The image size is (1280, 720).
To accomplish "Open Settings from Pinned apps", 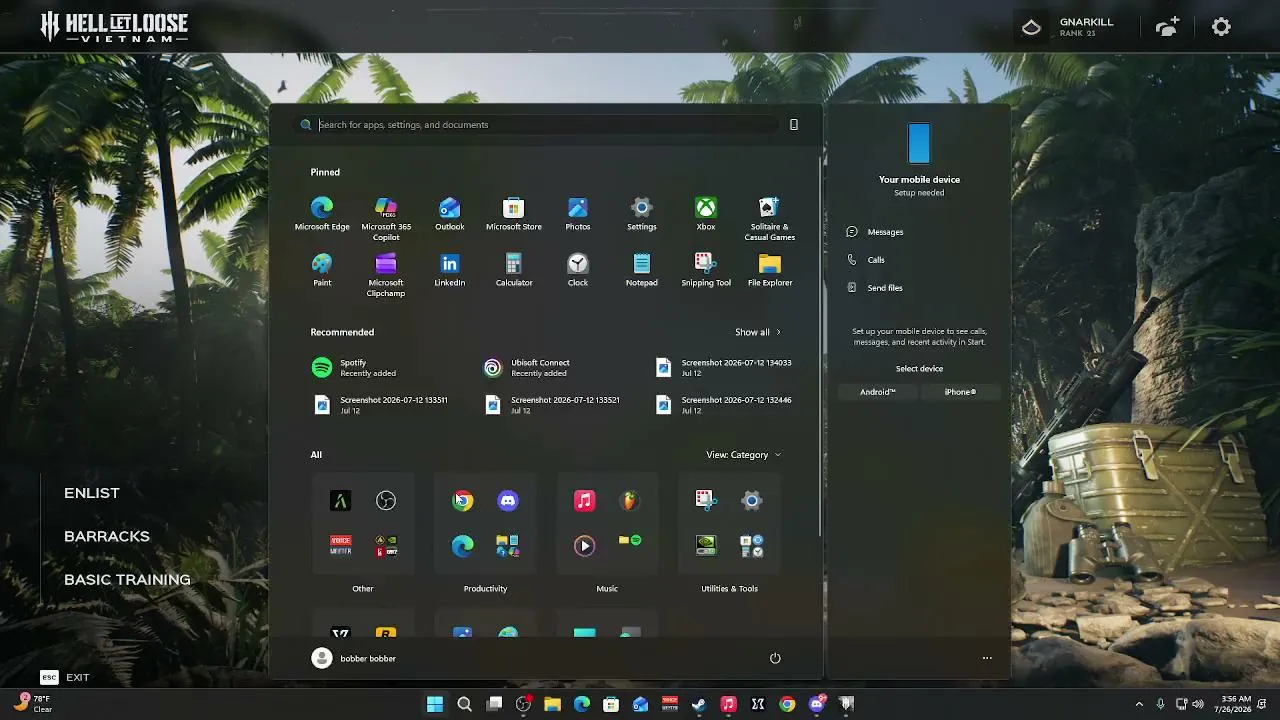I will (642, 214).
